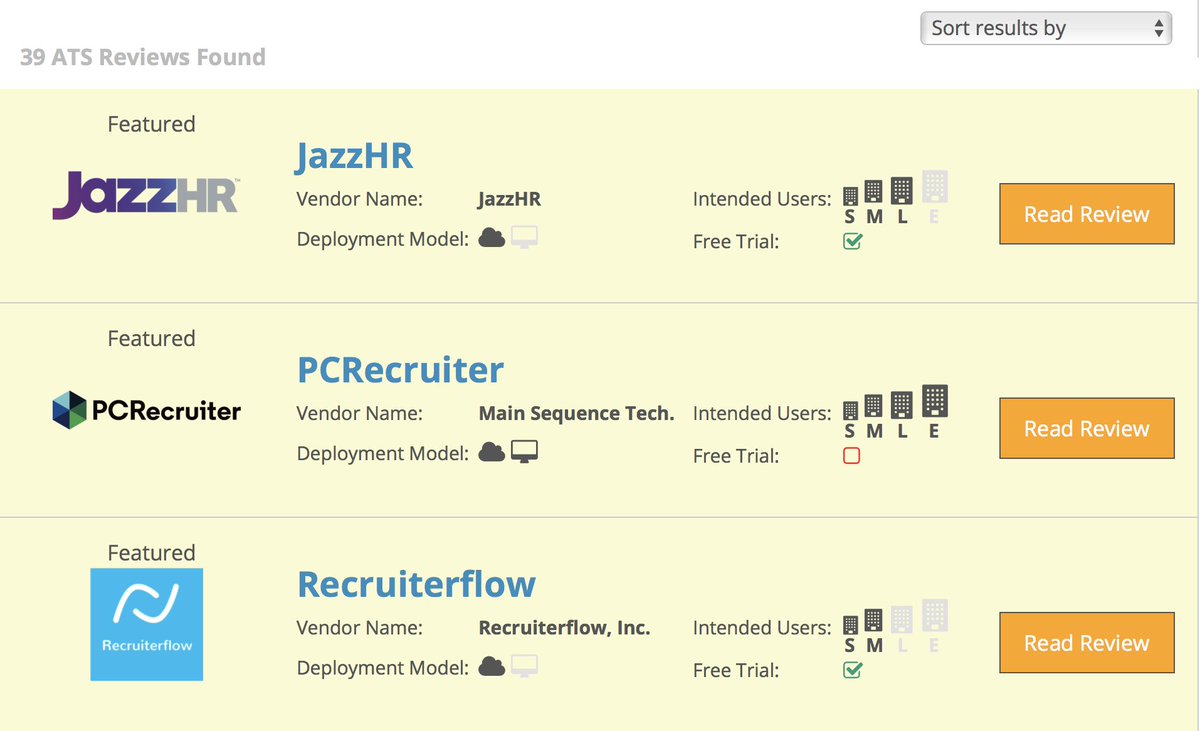Click Read Review for PCRecruiter
This screenshot has height=731, width=1200.
[1087, 428]
